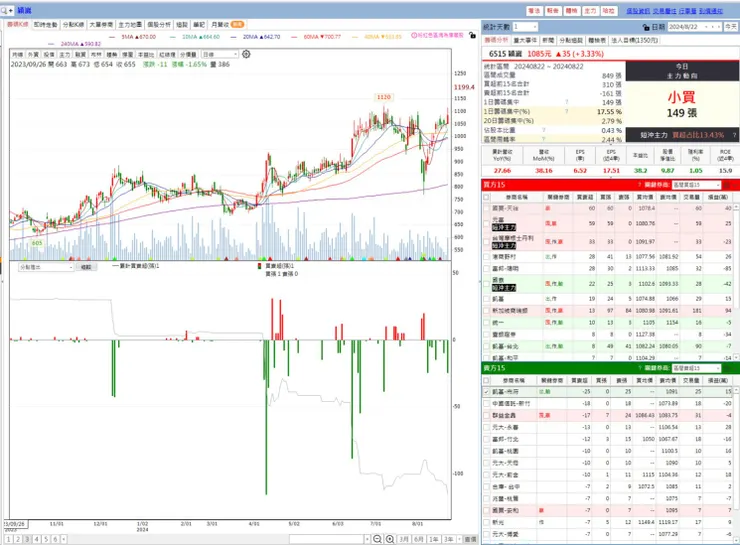
Task: Toggle select-all checkbox in 賣方15 header
Action: (486, 380)
